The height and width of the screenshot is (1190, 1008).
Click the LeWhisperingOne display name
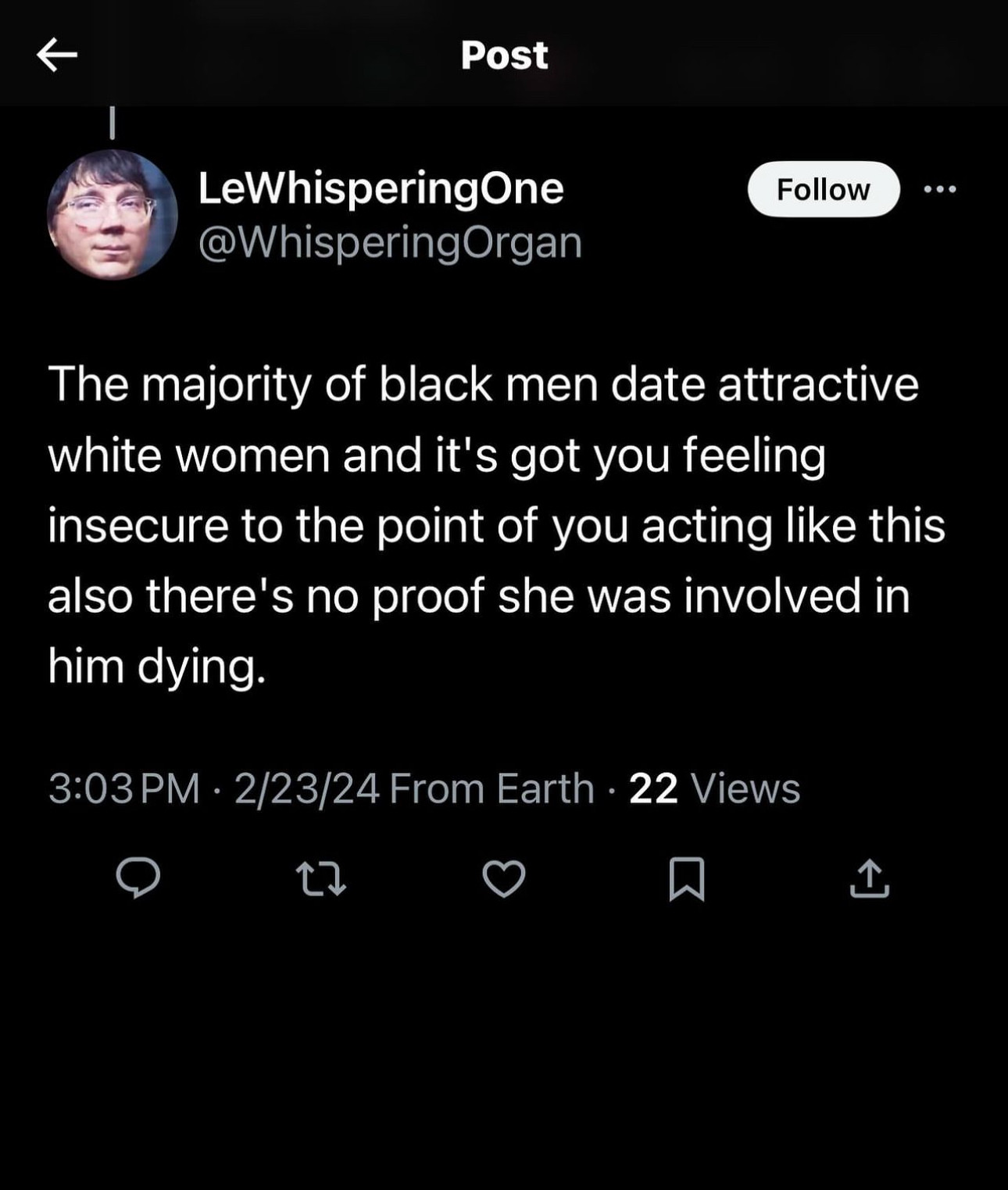click(x=381, y=188)
